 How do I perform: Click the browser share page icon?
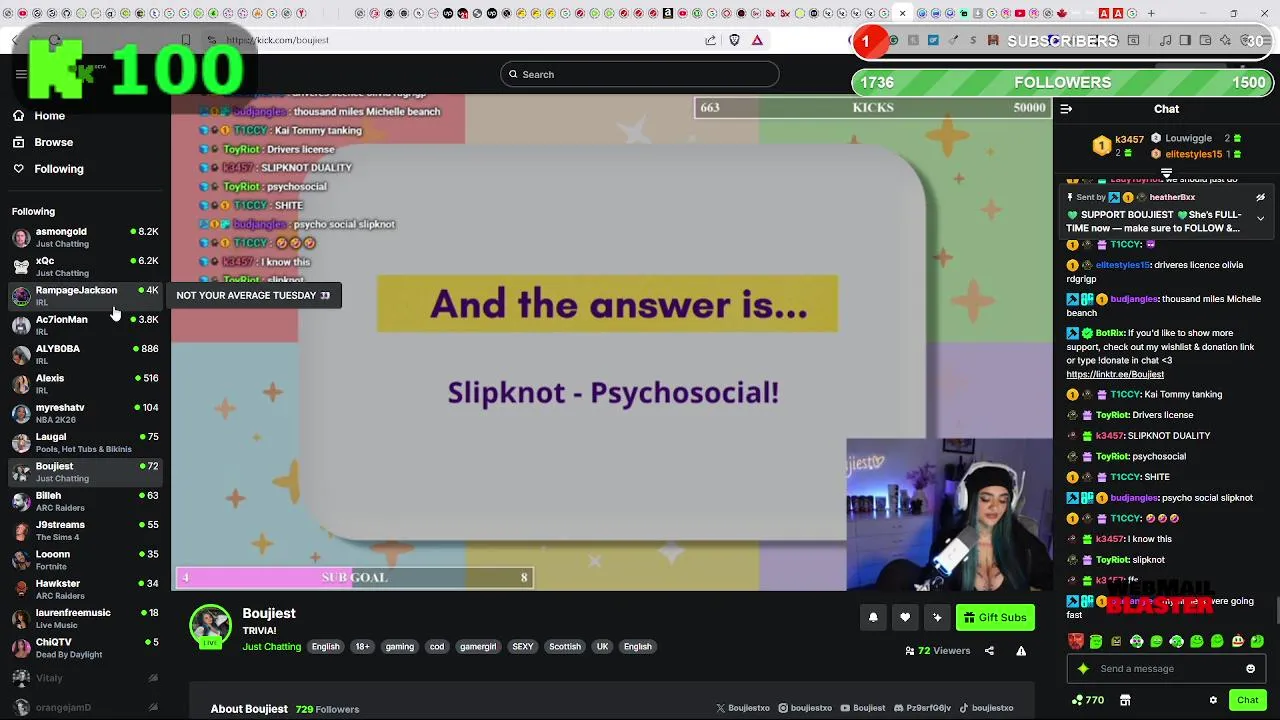click(x=710, y=40)
